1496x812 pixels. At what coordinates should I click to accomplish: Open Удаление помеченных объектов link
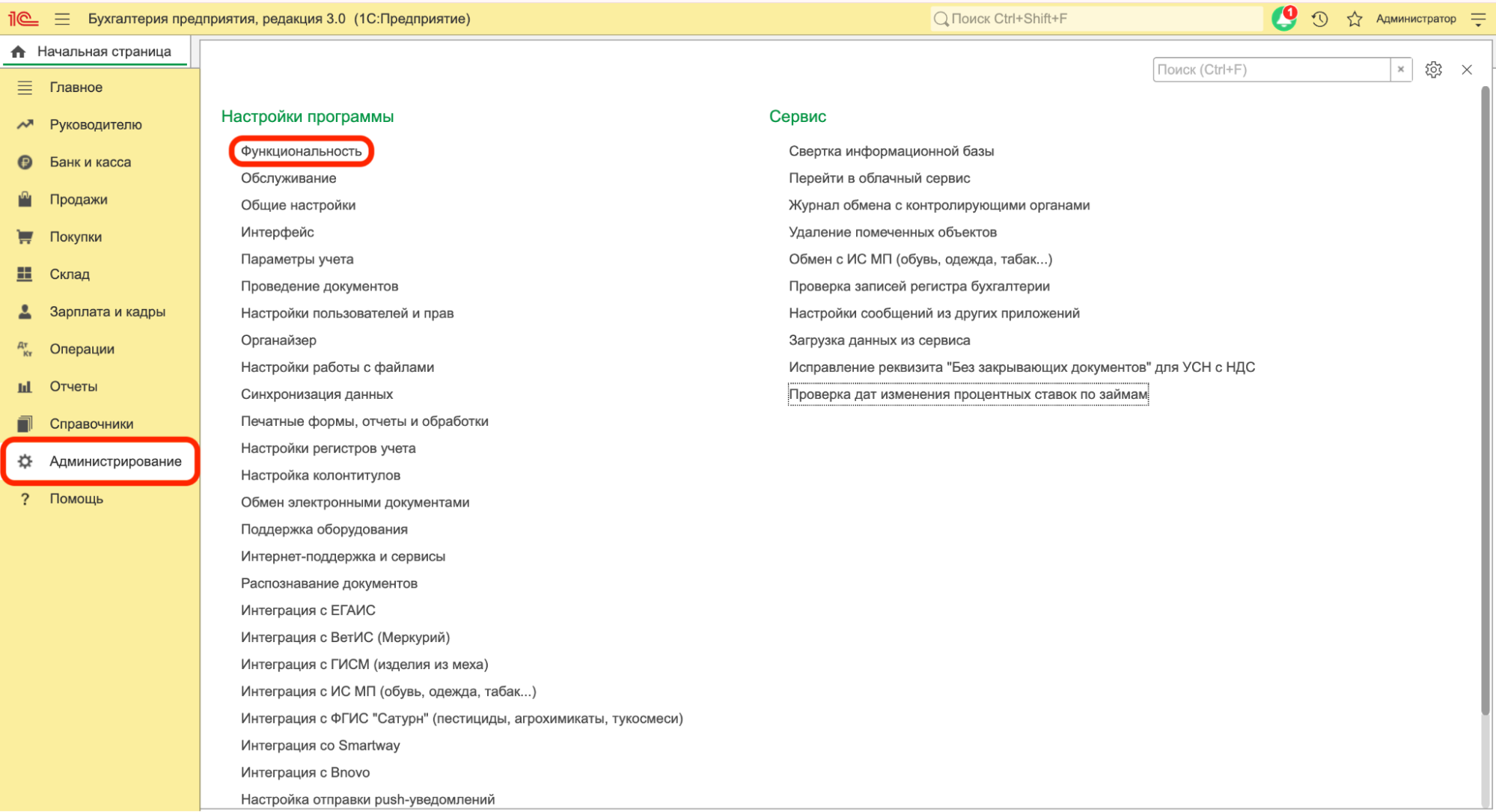892,232
